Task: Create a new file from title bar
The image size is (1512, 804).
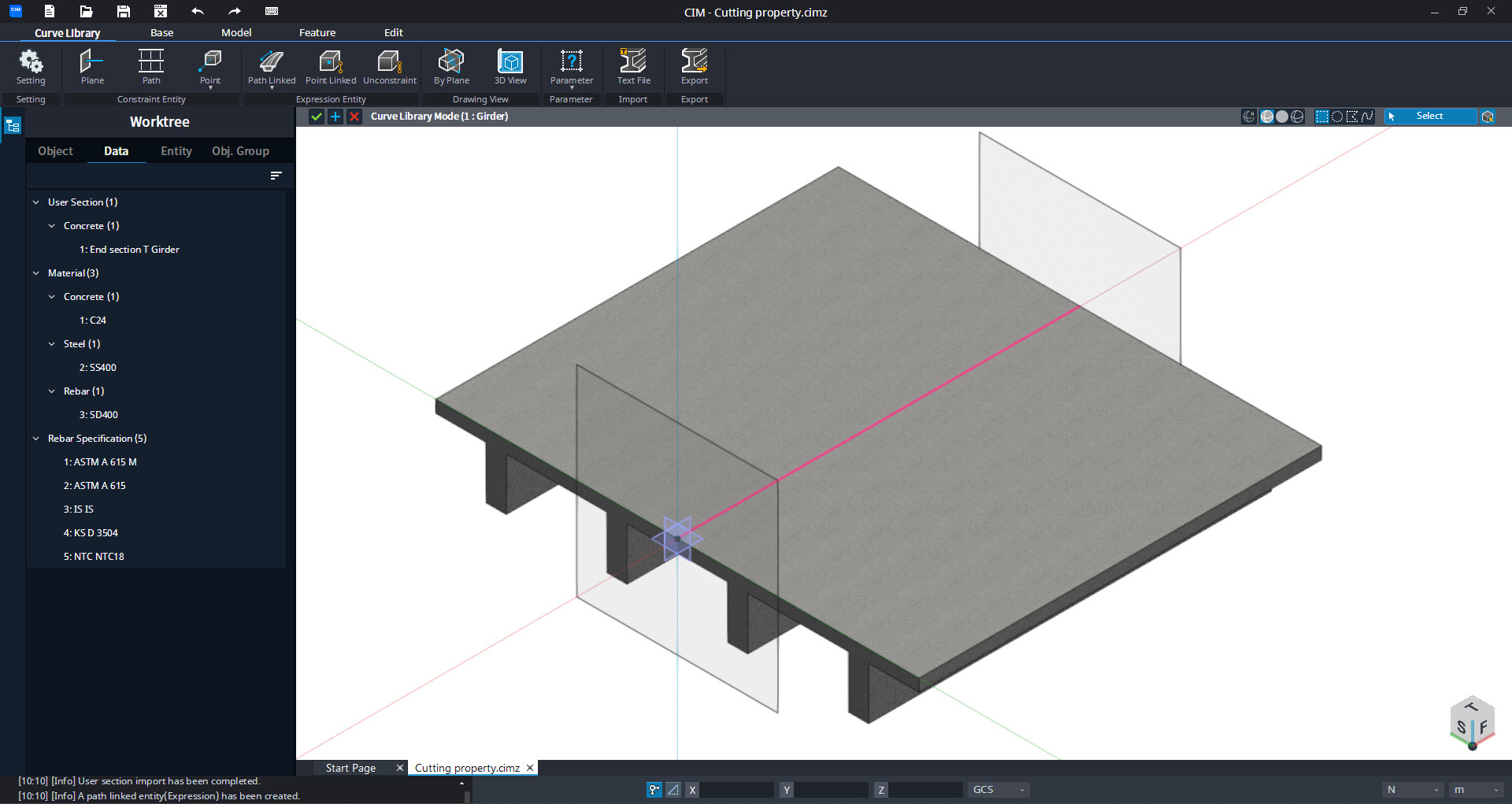Action: point(50,11)
